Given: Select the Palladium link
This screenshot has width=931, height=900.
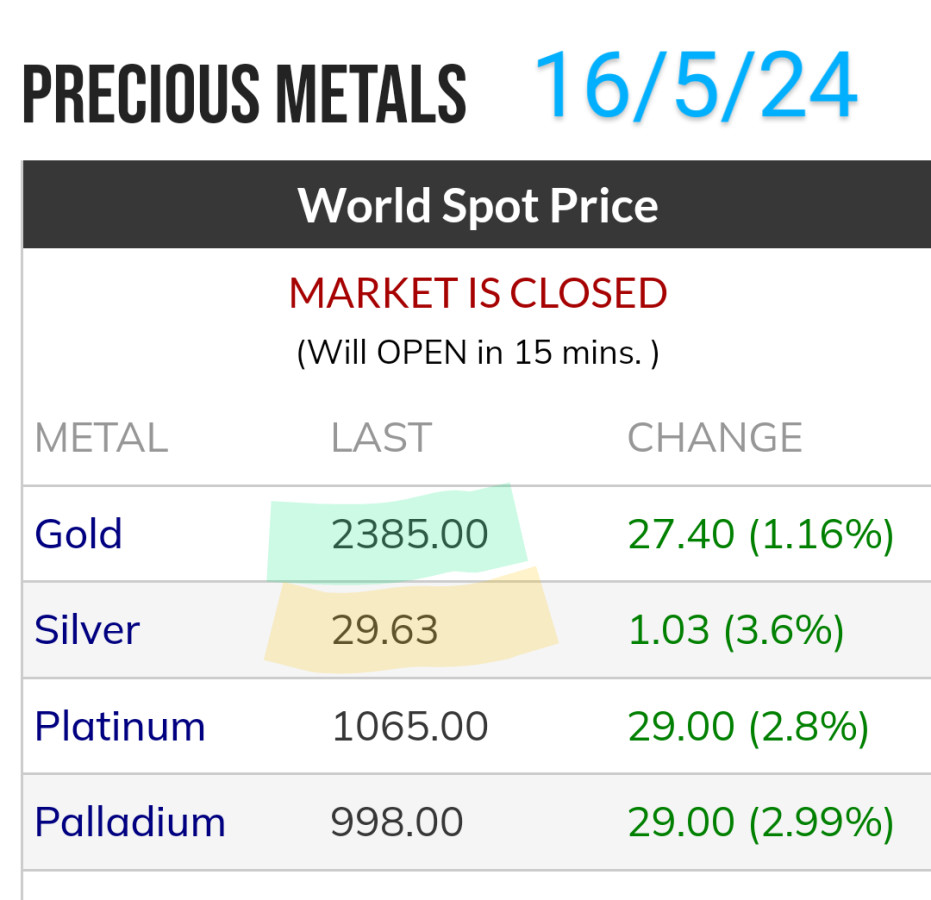Looking at the screenshot, I should (x=130, y=822).
